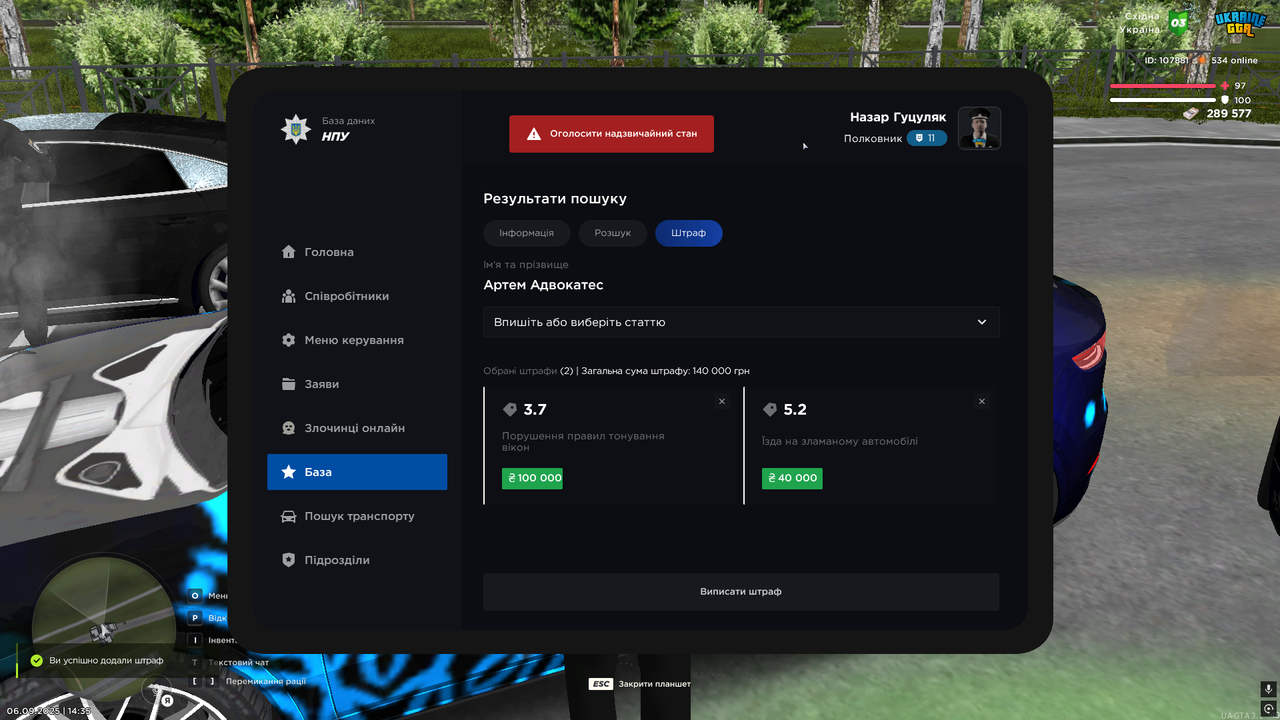Viewport: 1280px width, 720px height.
Task: Open Пошук транспорту in the sidebar
Action: (357, 516)
